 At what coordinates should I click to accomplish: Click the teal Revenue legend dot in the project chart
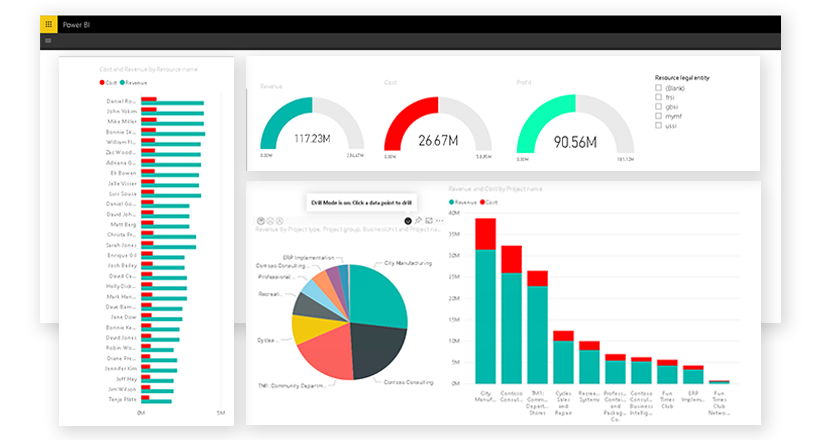451,202
